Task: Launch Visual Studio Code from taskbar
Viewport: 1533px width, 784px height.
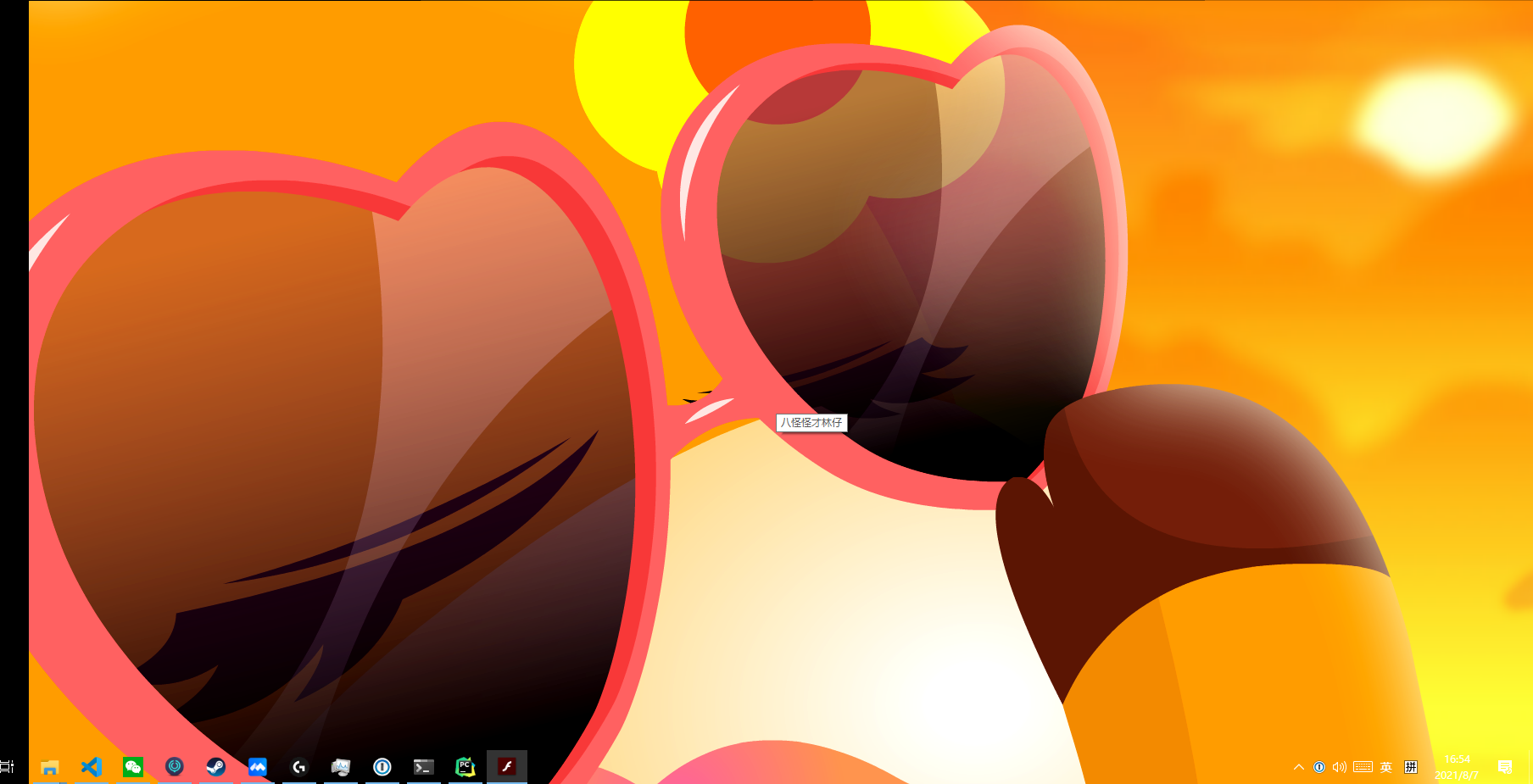Action: 91,767
